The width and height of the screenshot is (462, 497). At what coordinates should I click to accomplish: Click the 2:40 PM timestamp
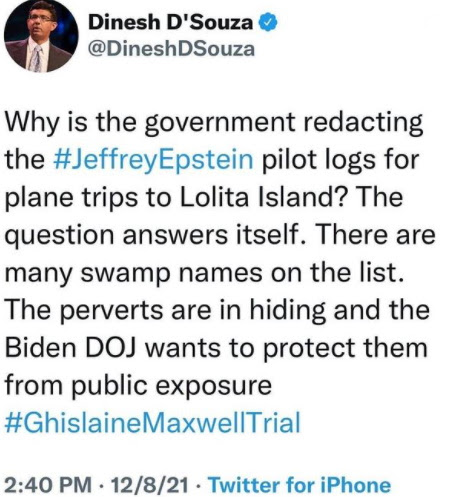[x=48, y=485]
